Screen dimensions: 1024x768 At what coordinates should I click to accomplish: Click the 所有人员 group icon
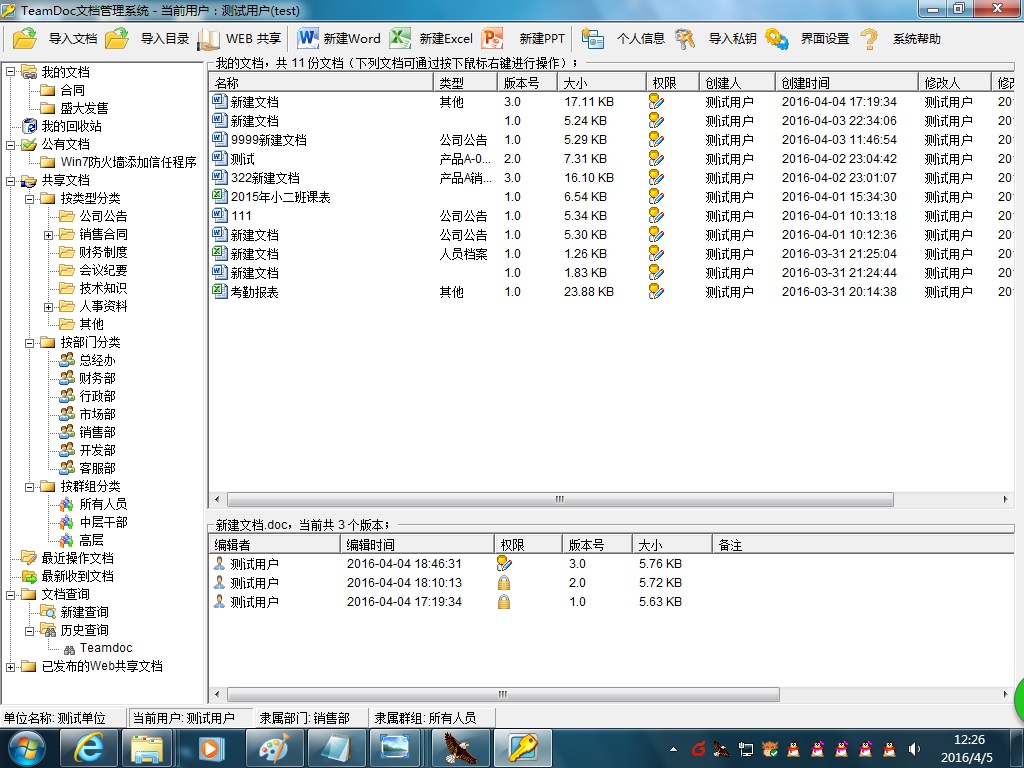pyautogui.click(x=66, y=504)
